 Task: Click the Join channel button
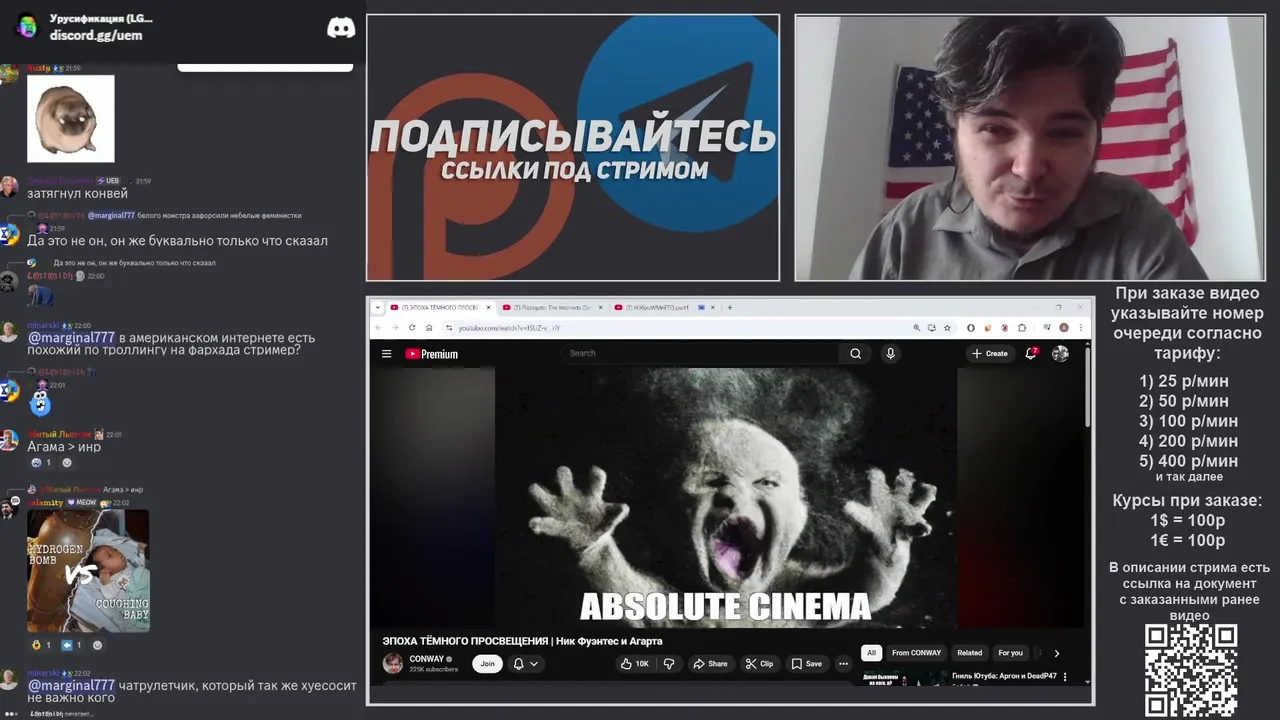pos(487,663)
